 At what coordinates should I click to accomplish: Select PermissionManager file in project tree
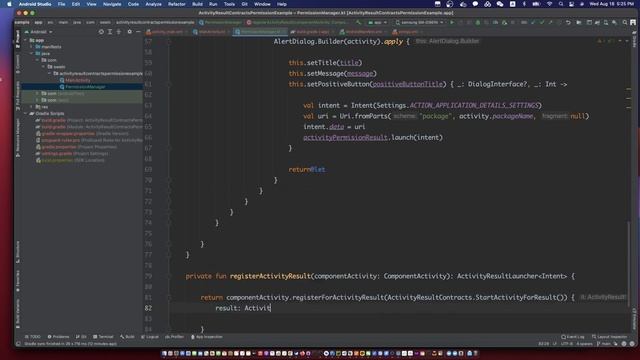pyautogui.click(x=85, y=87)
